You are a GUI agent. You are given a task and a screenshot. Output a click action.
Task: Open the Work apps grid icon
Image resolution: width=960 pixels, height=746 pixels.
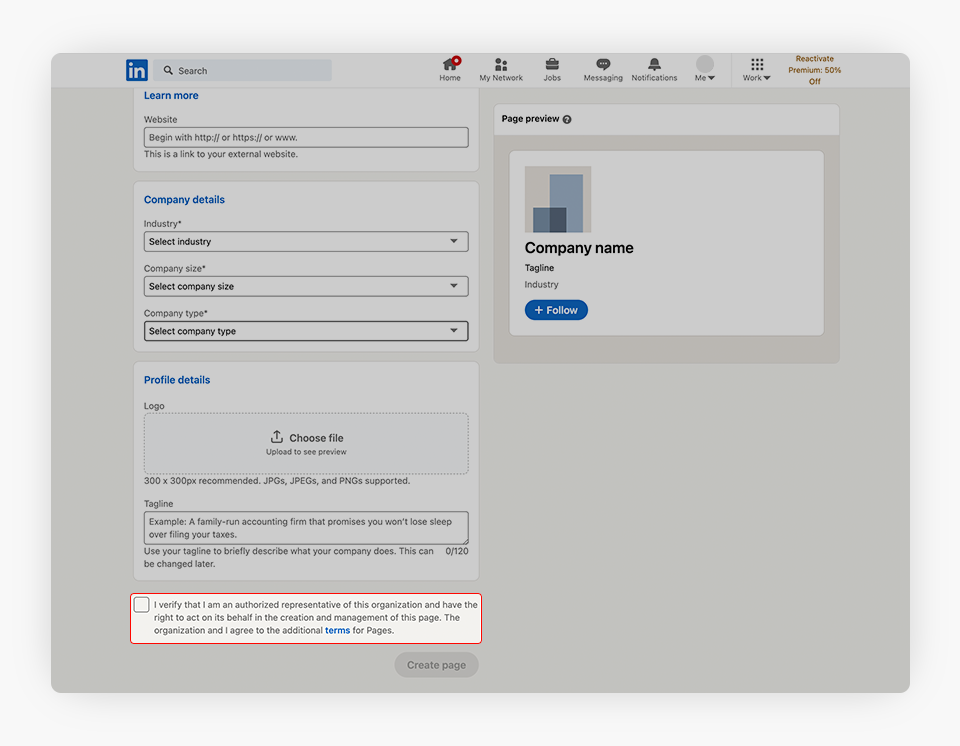coord(757,65)
